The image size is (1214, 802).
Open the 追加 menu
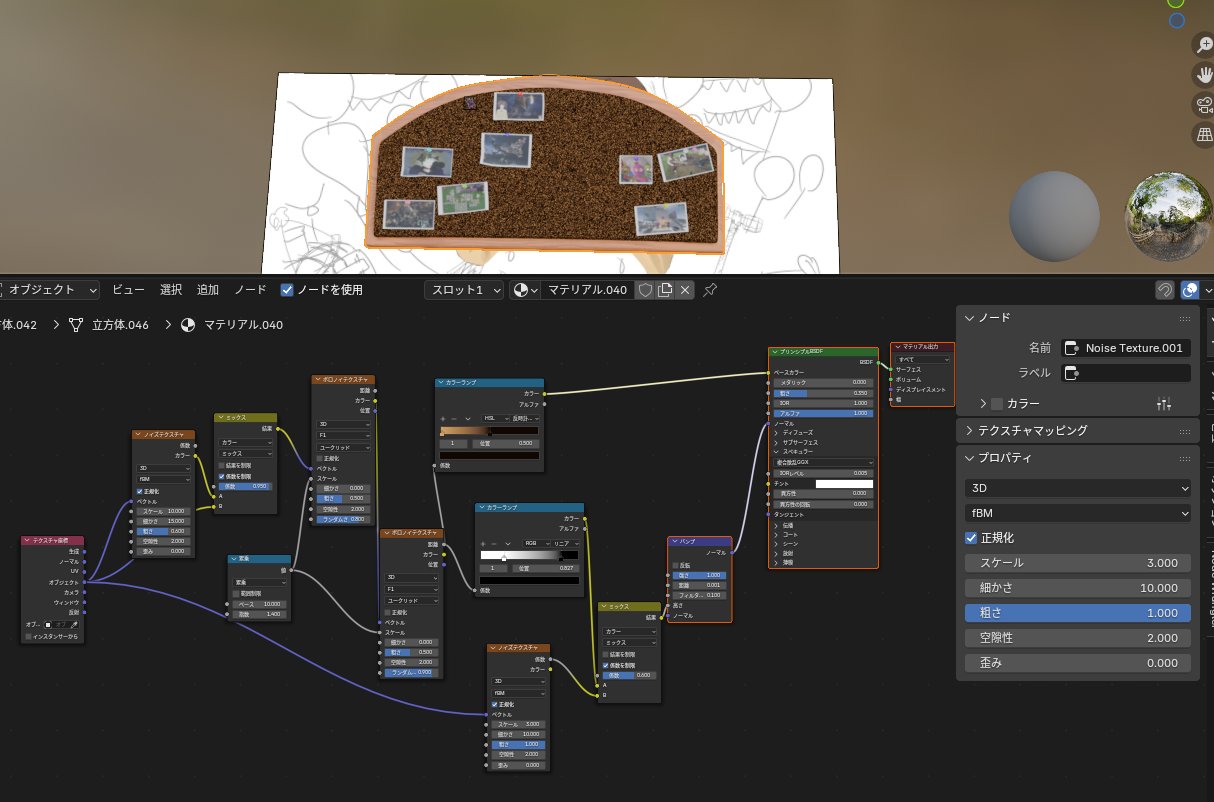point(207,290)
